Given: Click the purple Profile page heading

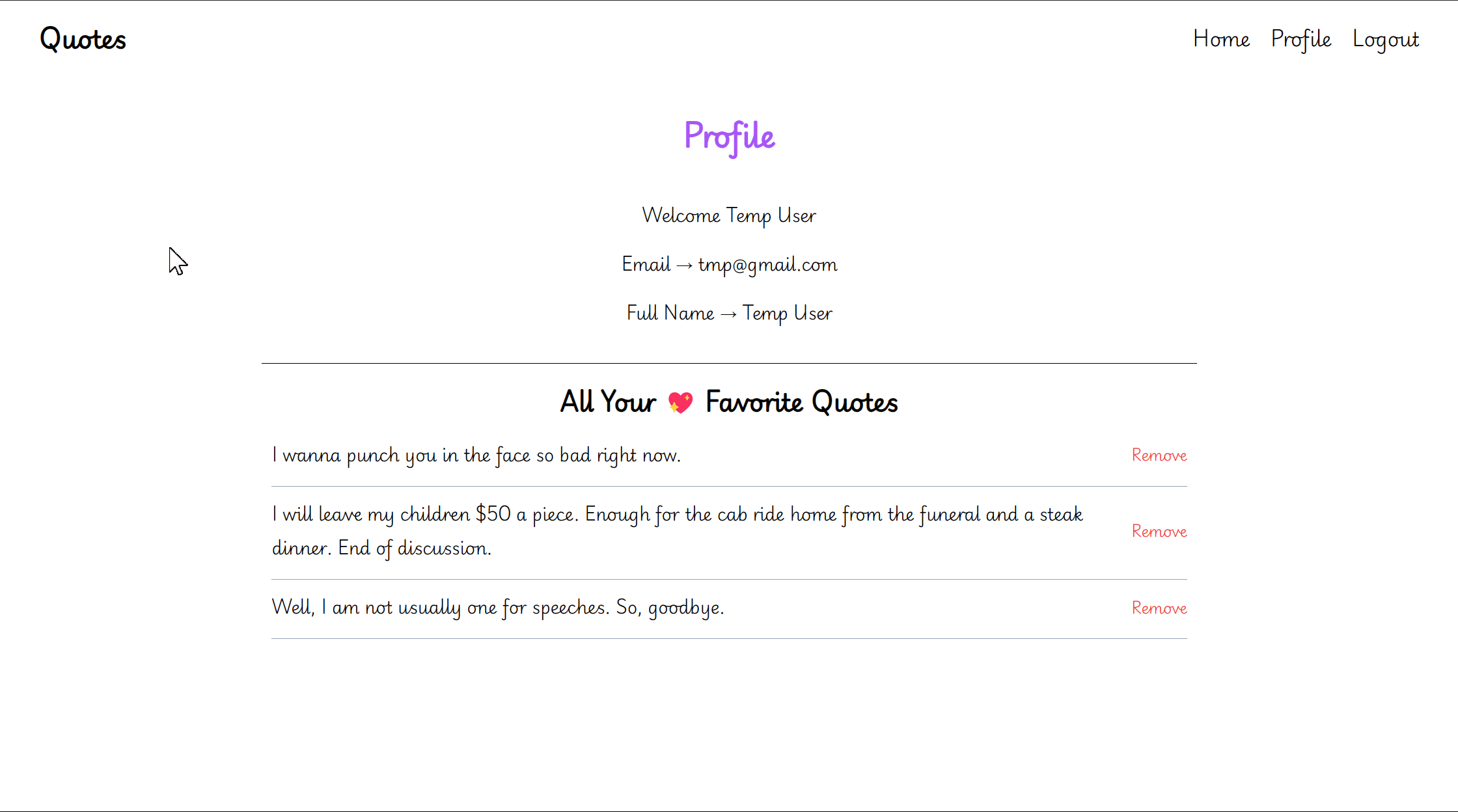Looking at the screenshot, I should coord(729,137).
